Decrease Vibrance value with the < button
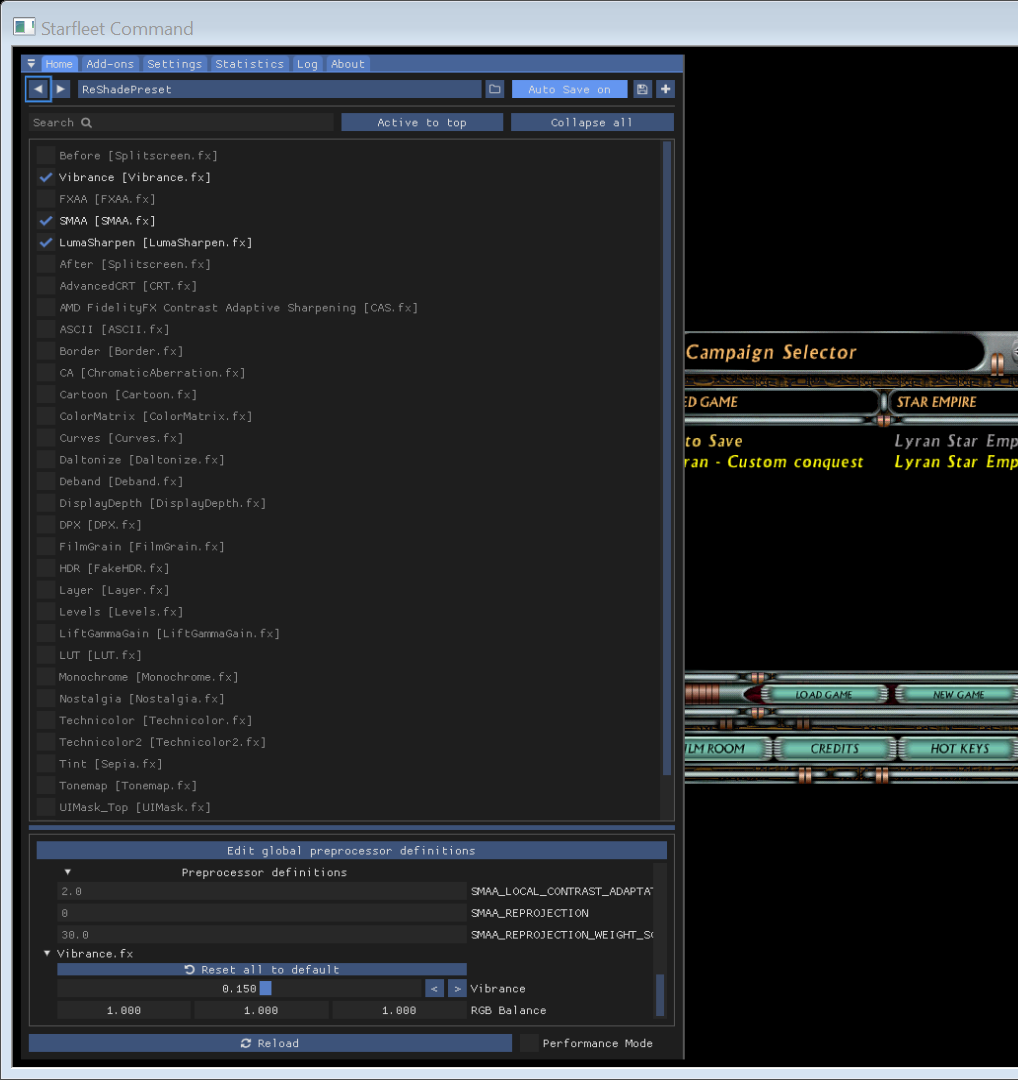The height and width of the screenshot is (1080, 1018). click(434, 989)
